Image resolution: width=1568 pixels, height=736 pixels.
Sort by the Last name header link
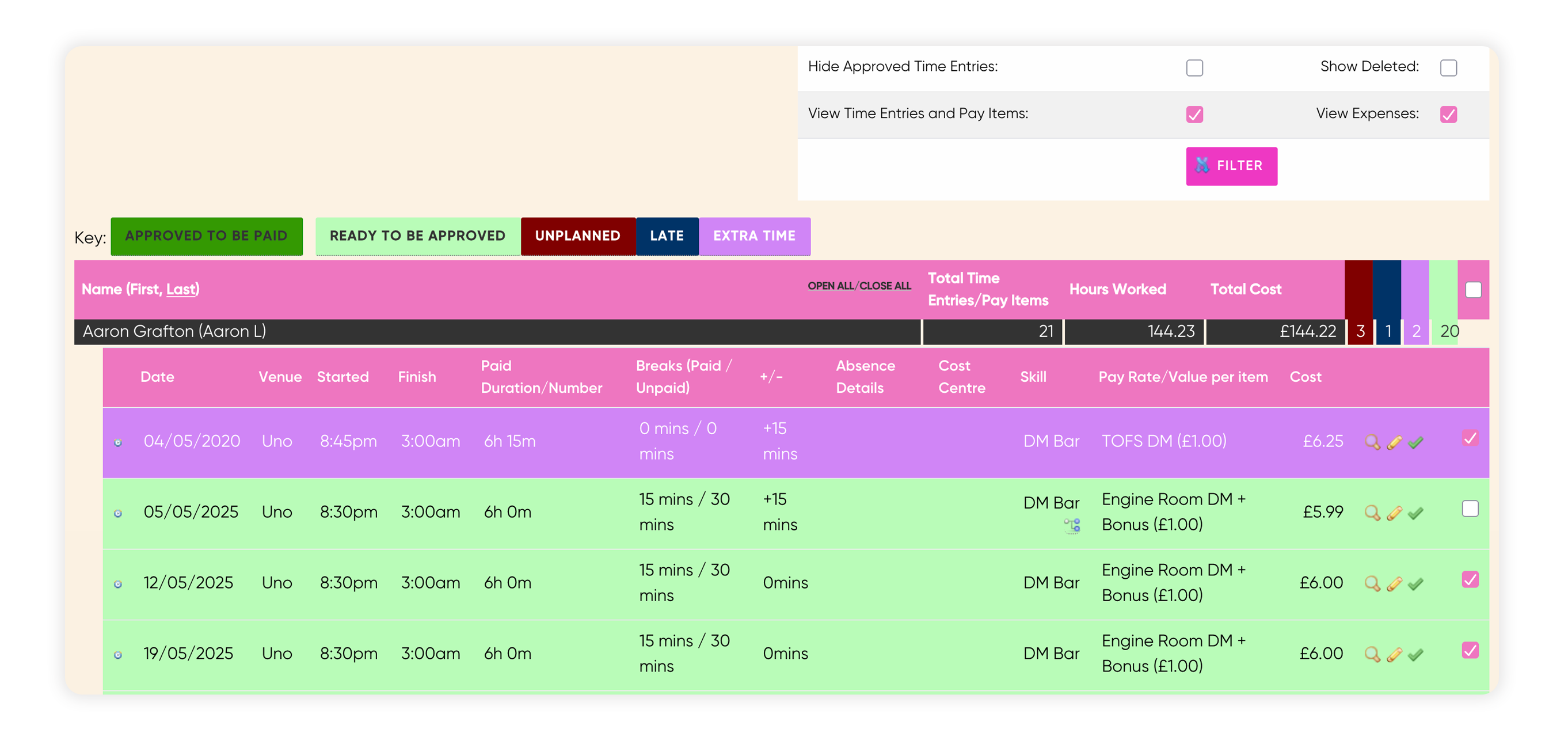point(181,289)
